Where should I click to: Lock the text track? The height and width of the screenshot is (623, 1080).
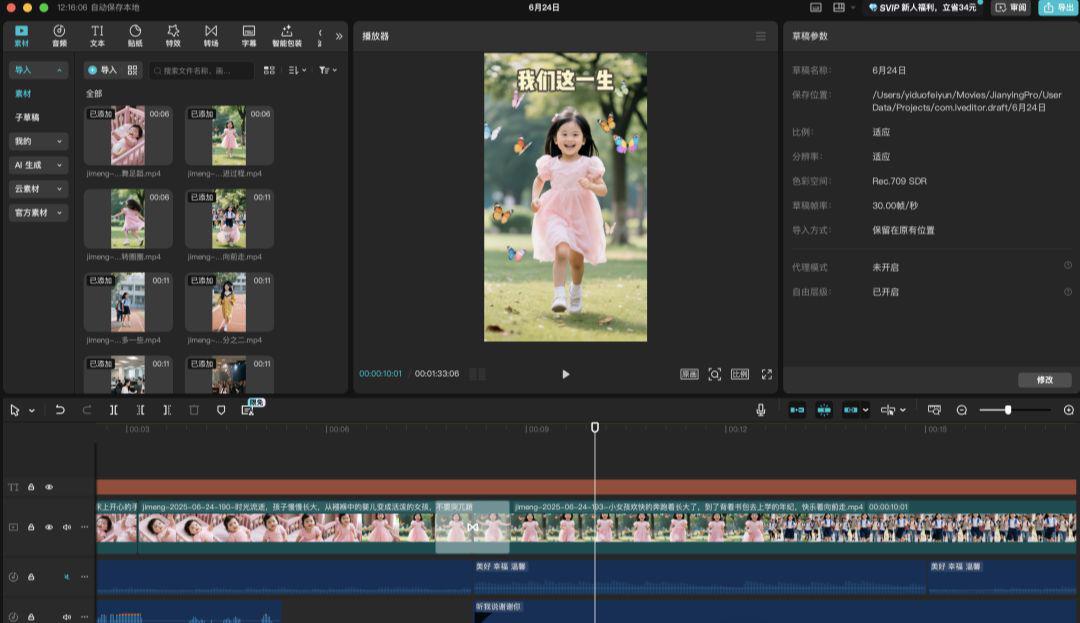pyautogui.click(x=31, y=487)
